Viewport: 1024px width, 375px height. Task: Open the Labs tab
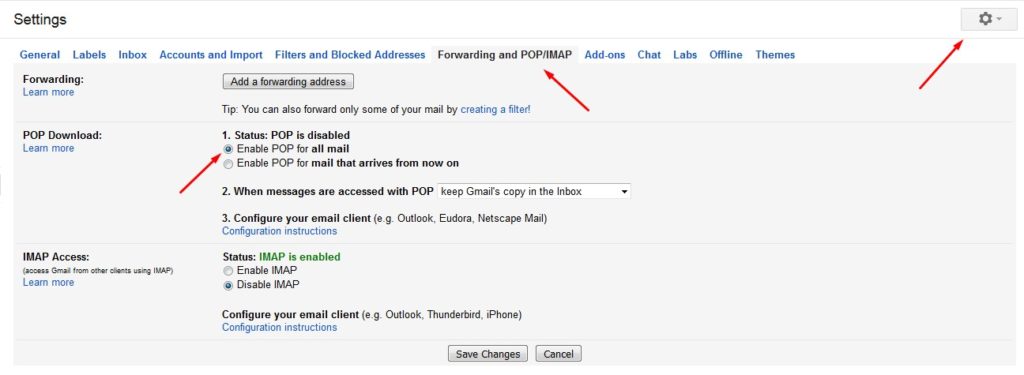coord(685,55)
